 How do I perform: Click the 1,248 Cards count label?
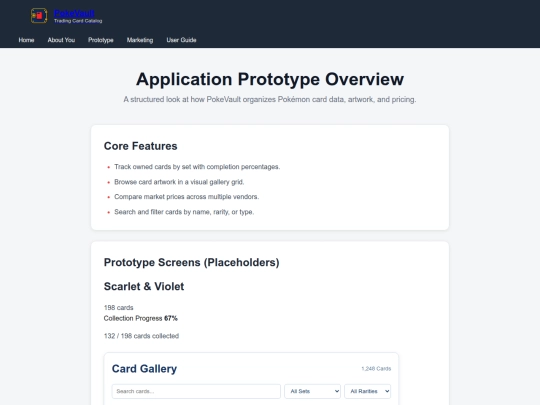(x=376, y=368)
